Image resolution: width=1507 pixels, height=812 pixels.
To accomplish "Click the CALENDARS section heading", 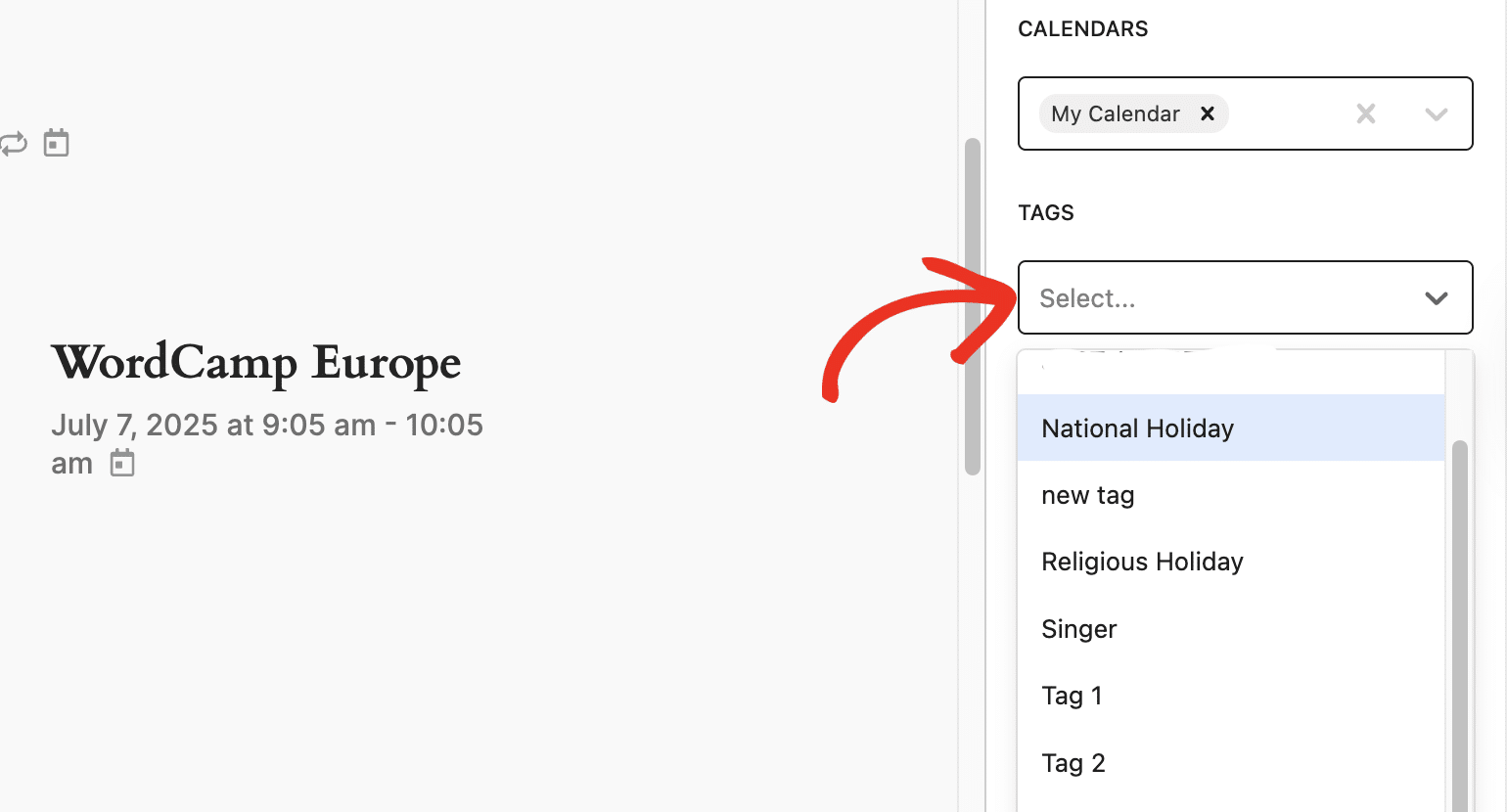I will (1083, 28).
